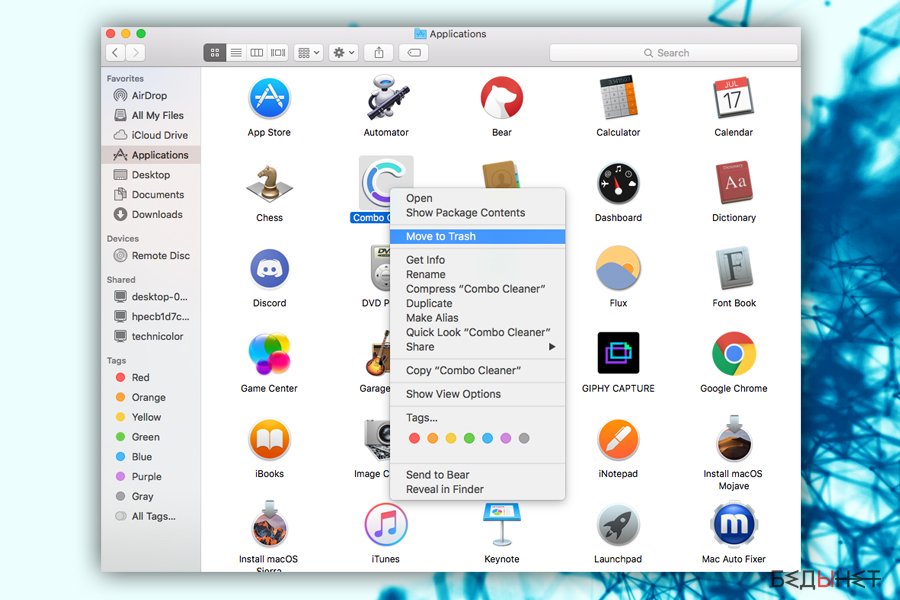Select Install macOS Mojave icon
Image resolution: width=900 pixels, height=600 pixels.
click(x=734, y=439)
